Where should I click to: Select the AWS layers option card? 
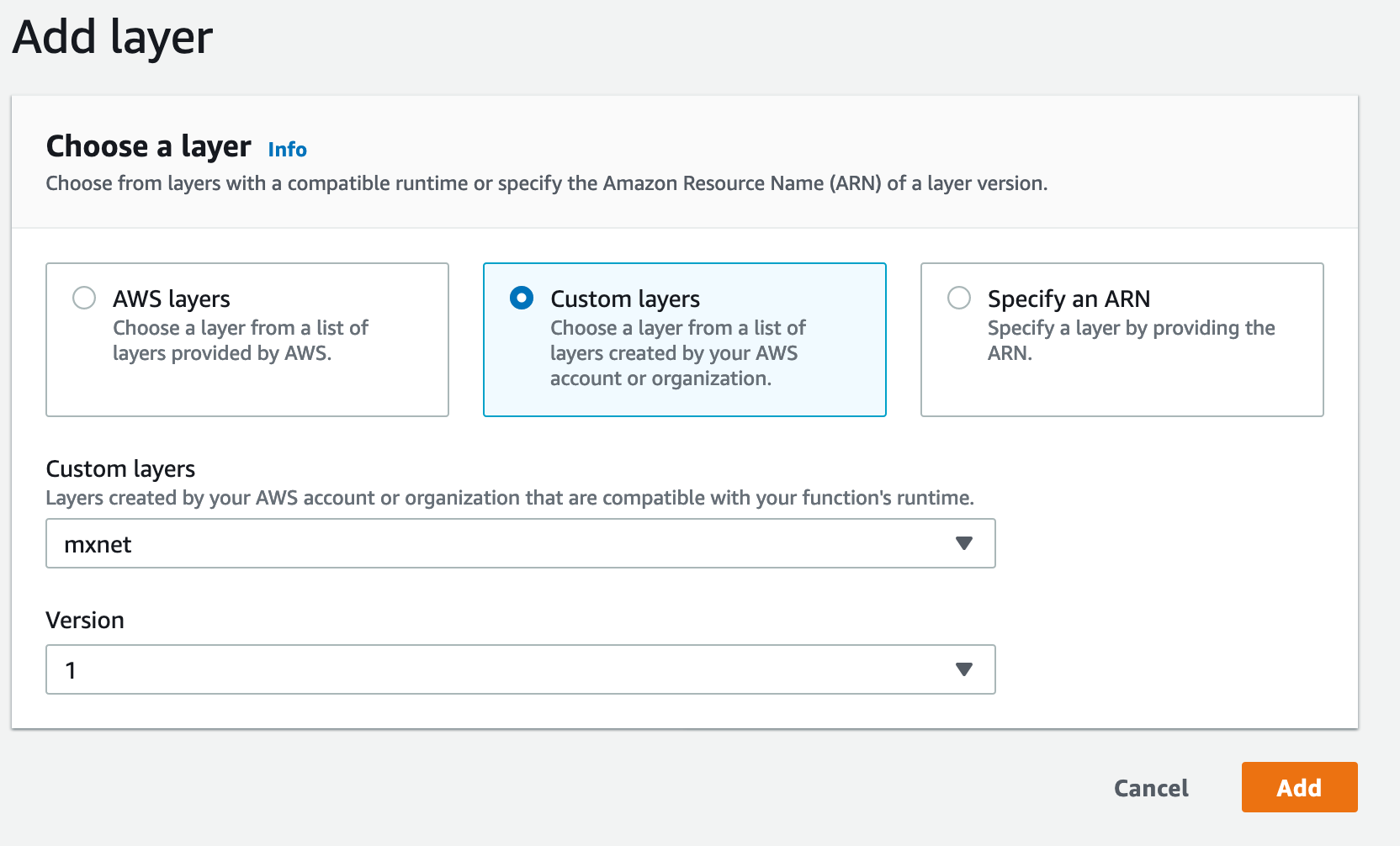click(247, 340)
